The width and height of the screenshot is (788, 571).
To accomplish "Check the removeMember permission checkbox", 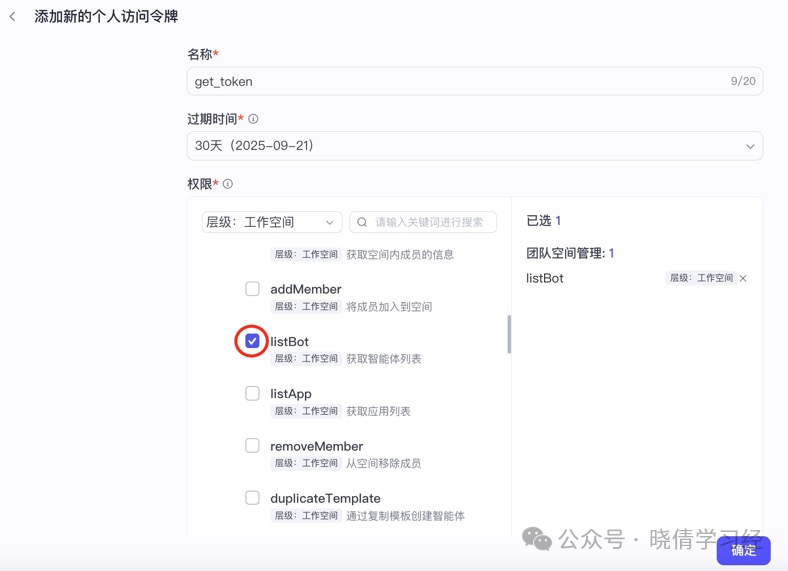I will 252,446.
